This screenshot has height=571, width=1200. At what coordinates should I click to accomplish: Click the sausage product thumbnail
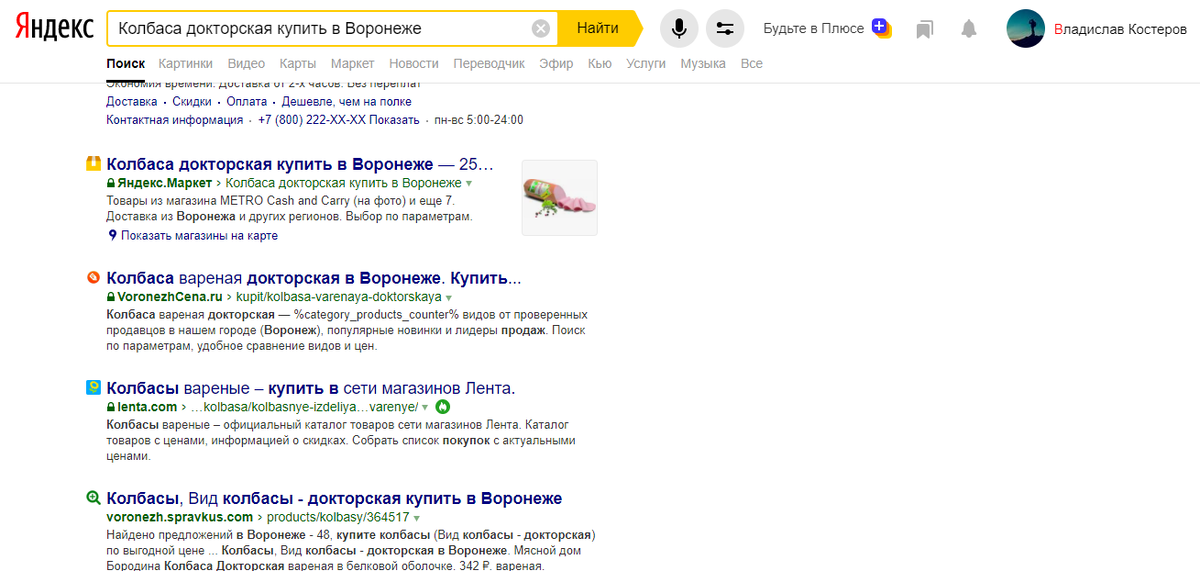click(x=559, y=198)
